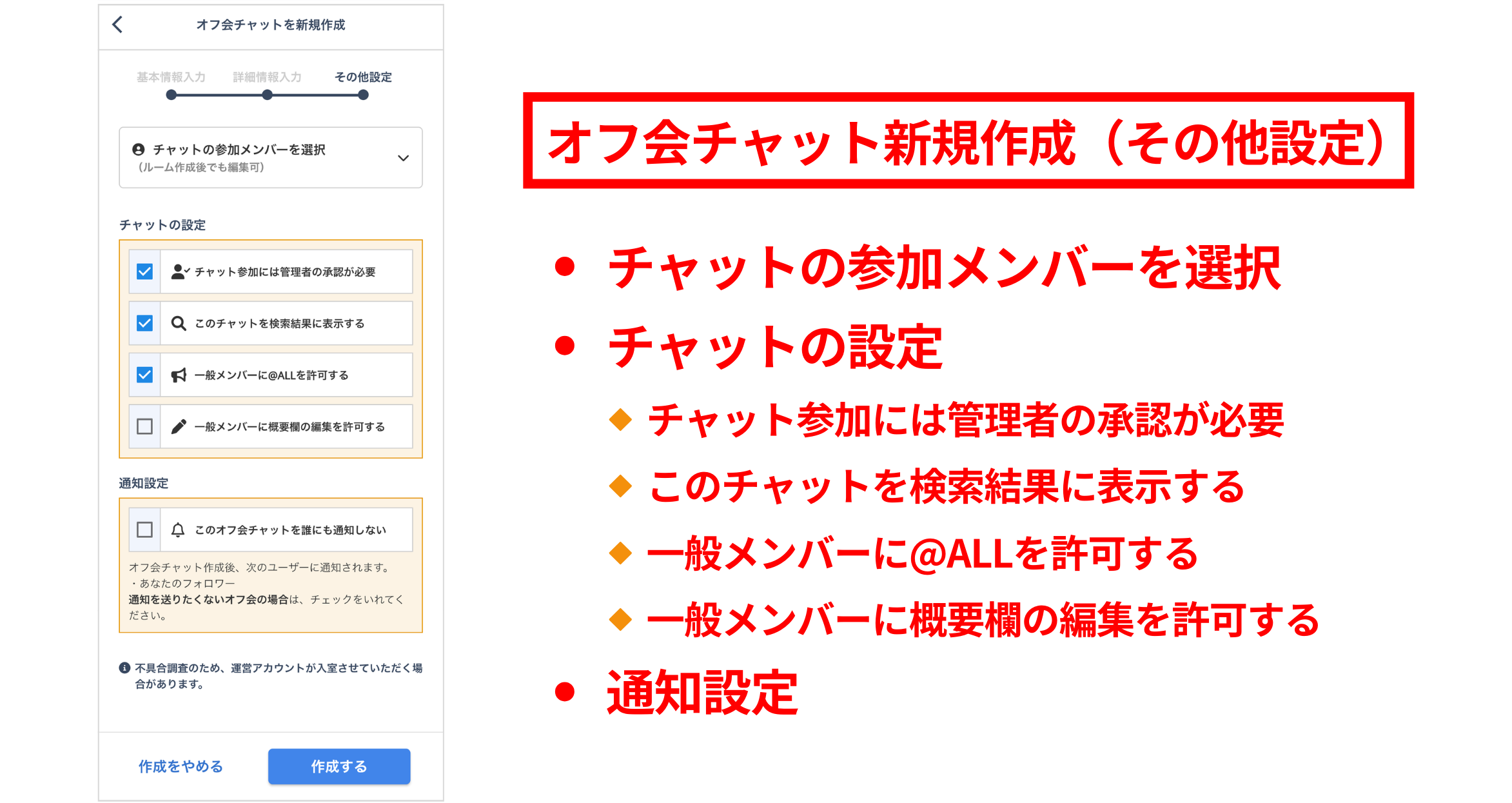This screenshot has height=803, width=1512.
Task: Enable overview editing for general members
Action: coord(144,426)
